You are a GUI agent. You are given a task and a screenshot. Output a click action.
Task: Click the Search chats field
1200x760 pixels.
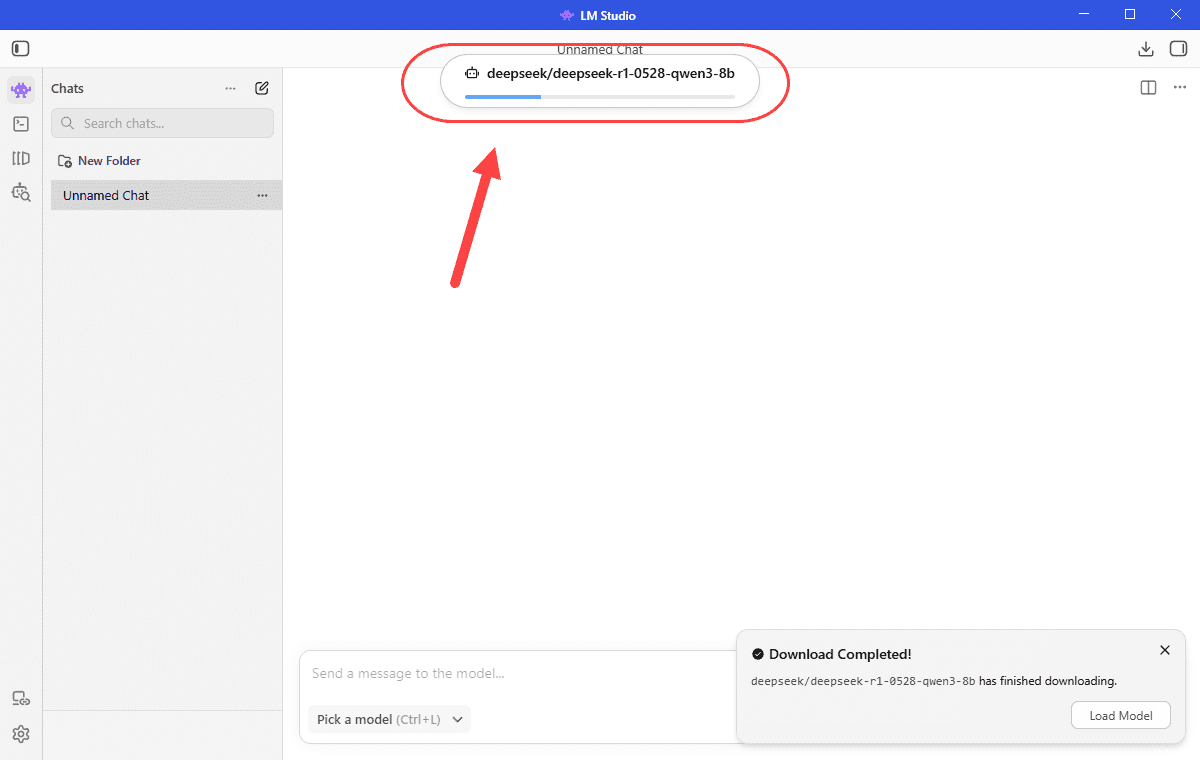pyautogui.click(x=162, y=123)
